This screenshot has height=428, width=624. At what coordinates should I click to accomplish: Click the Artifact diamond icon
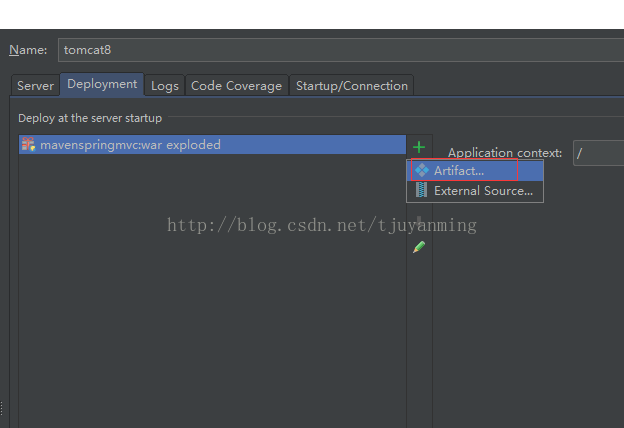click(422, 171)
